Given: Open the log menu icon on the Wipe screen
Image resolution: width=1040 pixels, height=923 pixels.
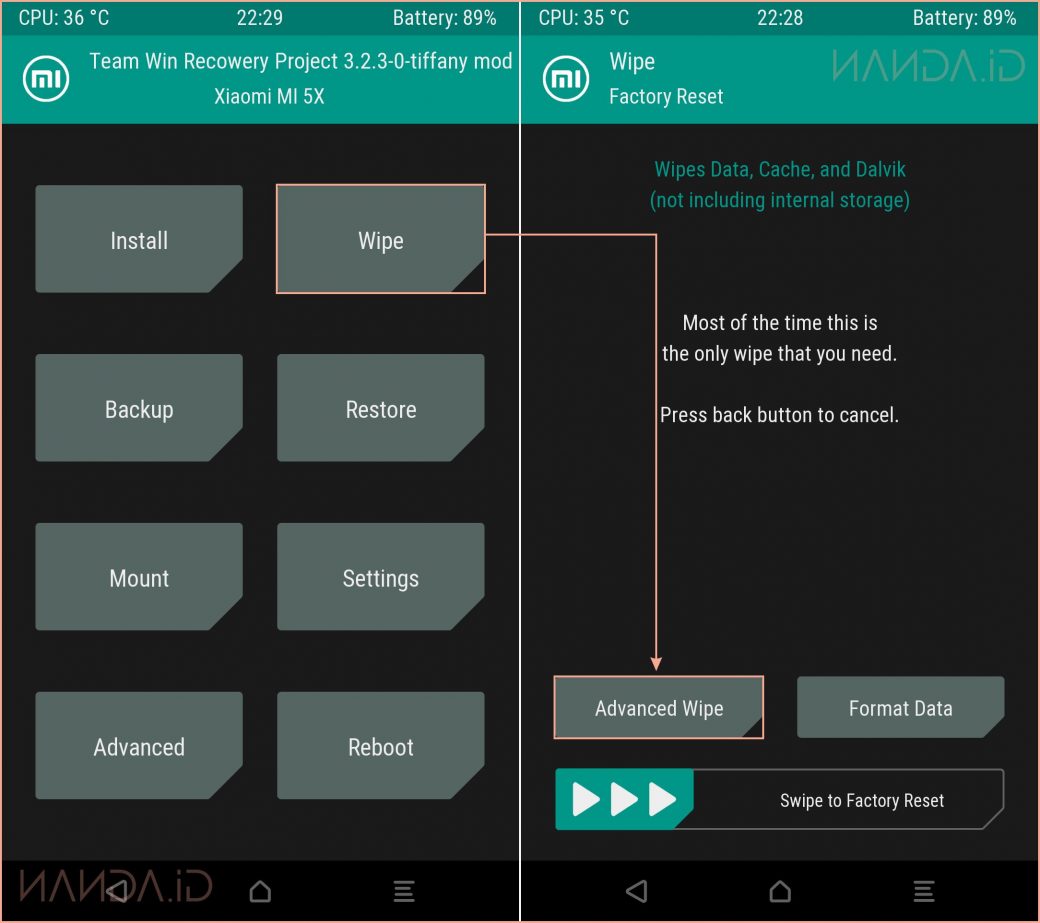Looking at the screenshot, I should pyautogui.click(x=924, y=890).
